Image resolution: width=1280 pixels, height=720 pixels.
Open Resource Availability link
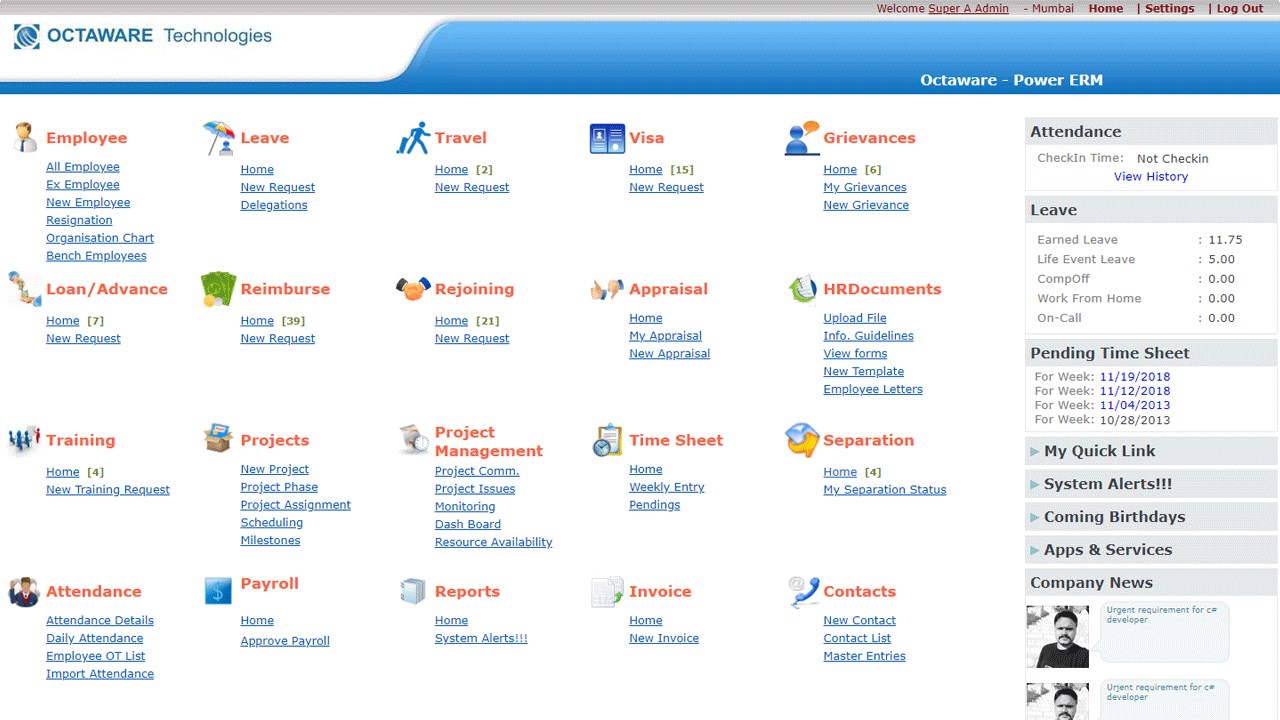click(493, 542)
